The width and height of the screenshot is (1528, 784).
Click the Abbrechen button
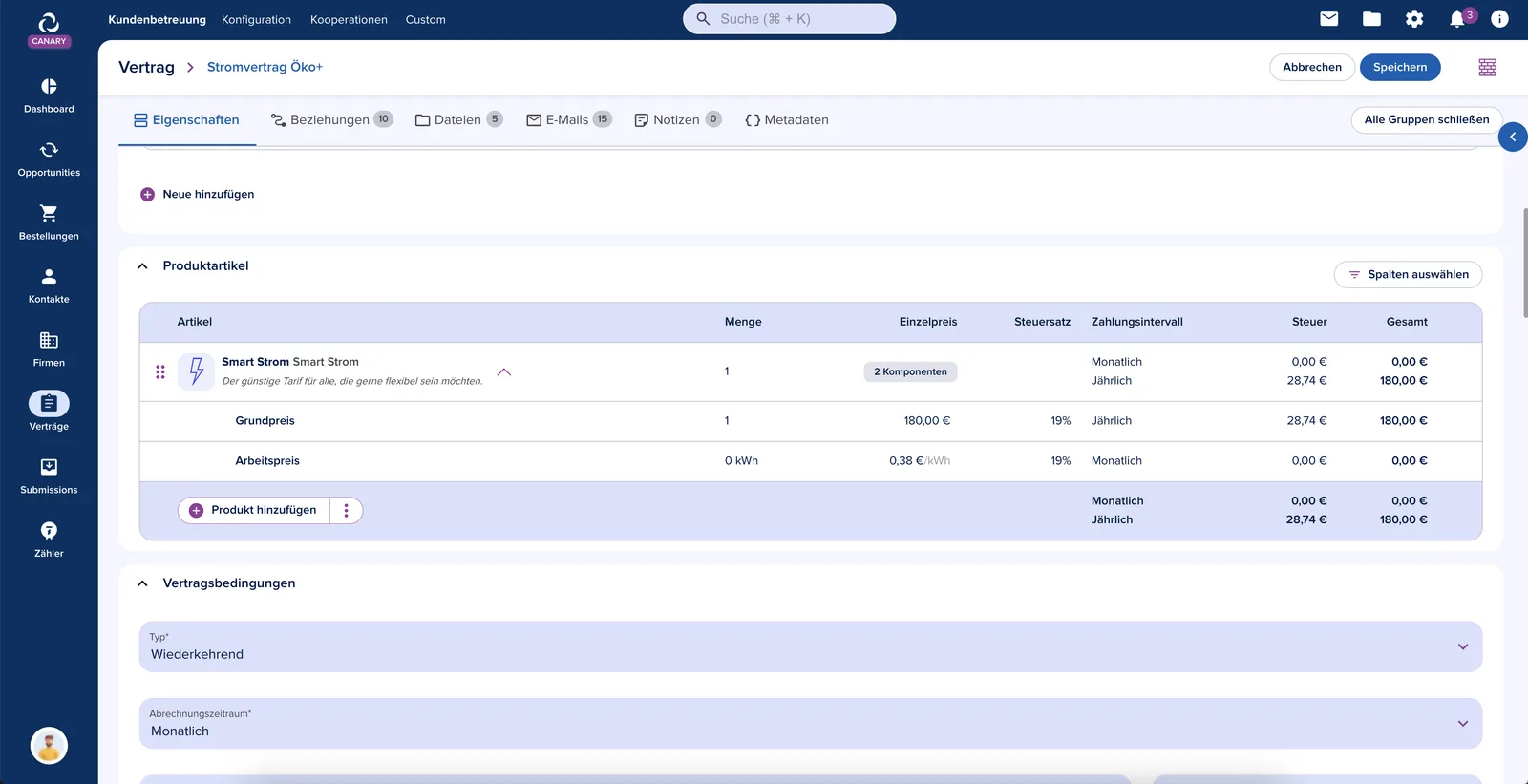1312,67
